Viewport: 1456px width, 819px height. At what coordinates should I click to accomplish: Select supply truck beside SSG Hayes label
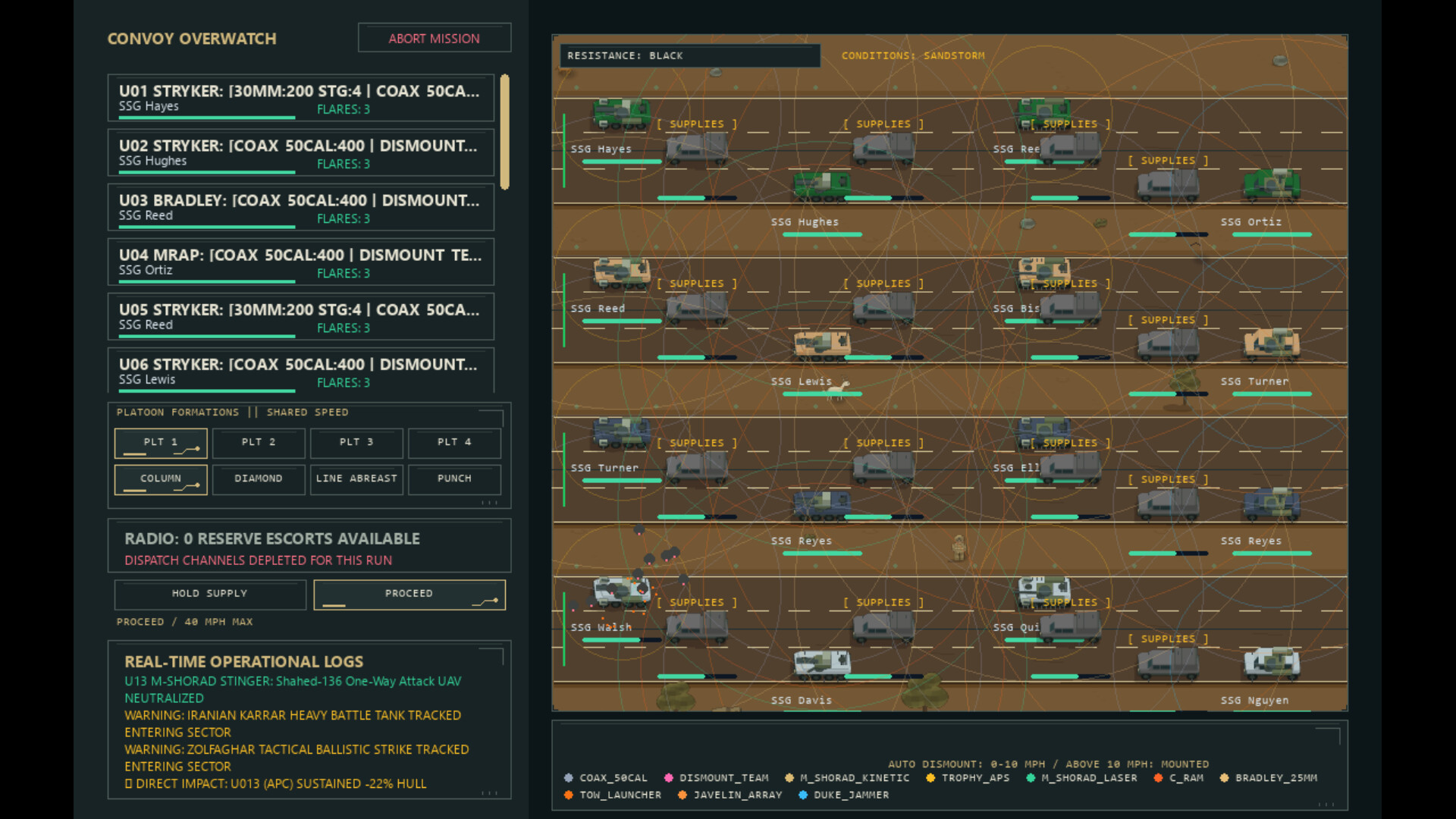click(697, 148)
